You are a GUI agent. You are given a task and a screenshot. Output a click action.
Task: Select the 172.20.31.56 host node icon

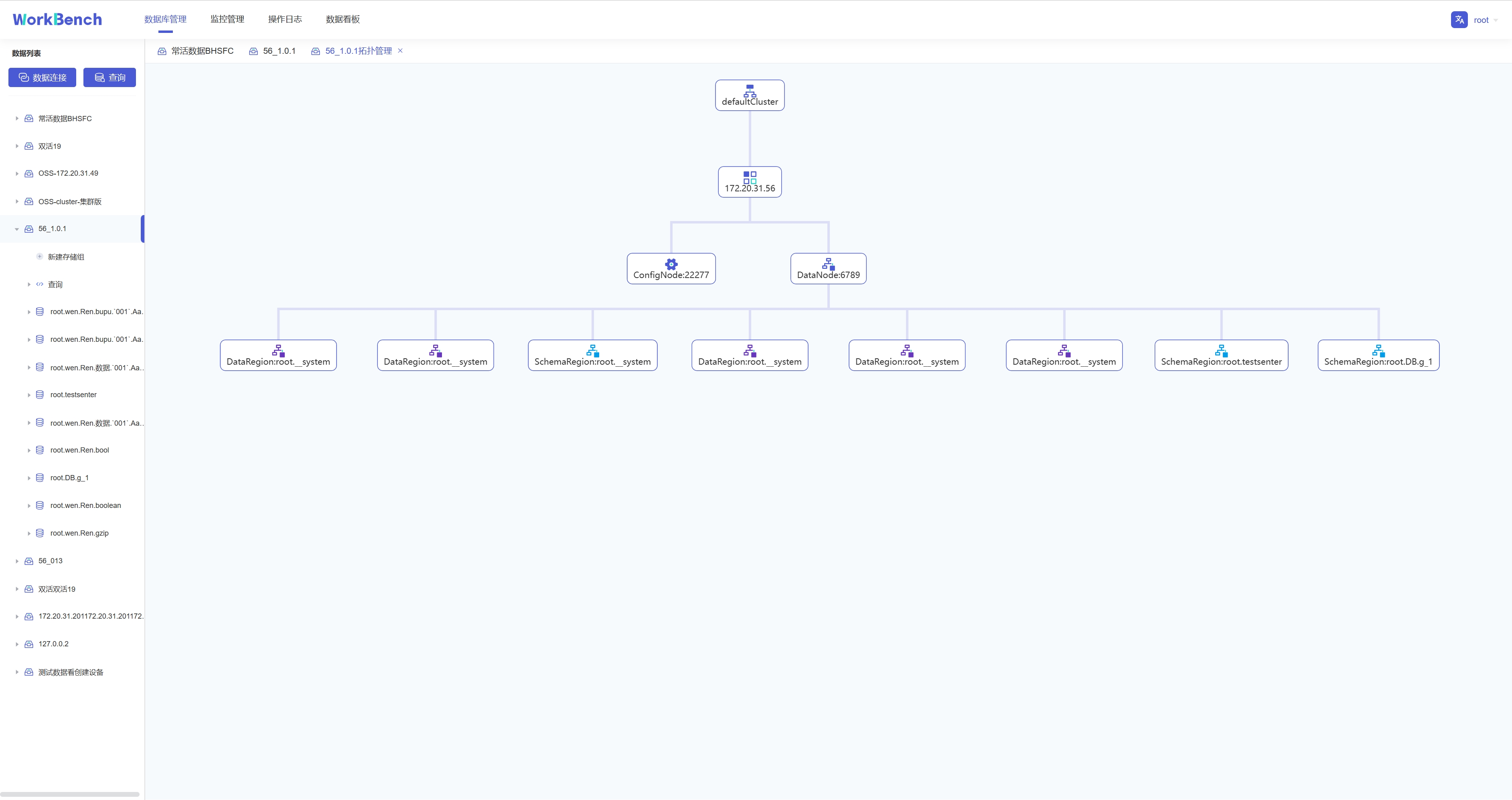click(x=750, y=177)
